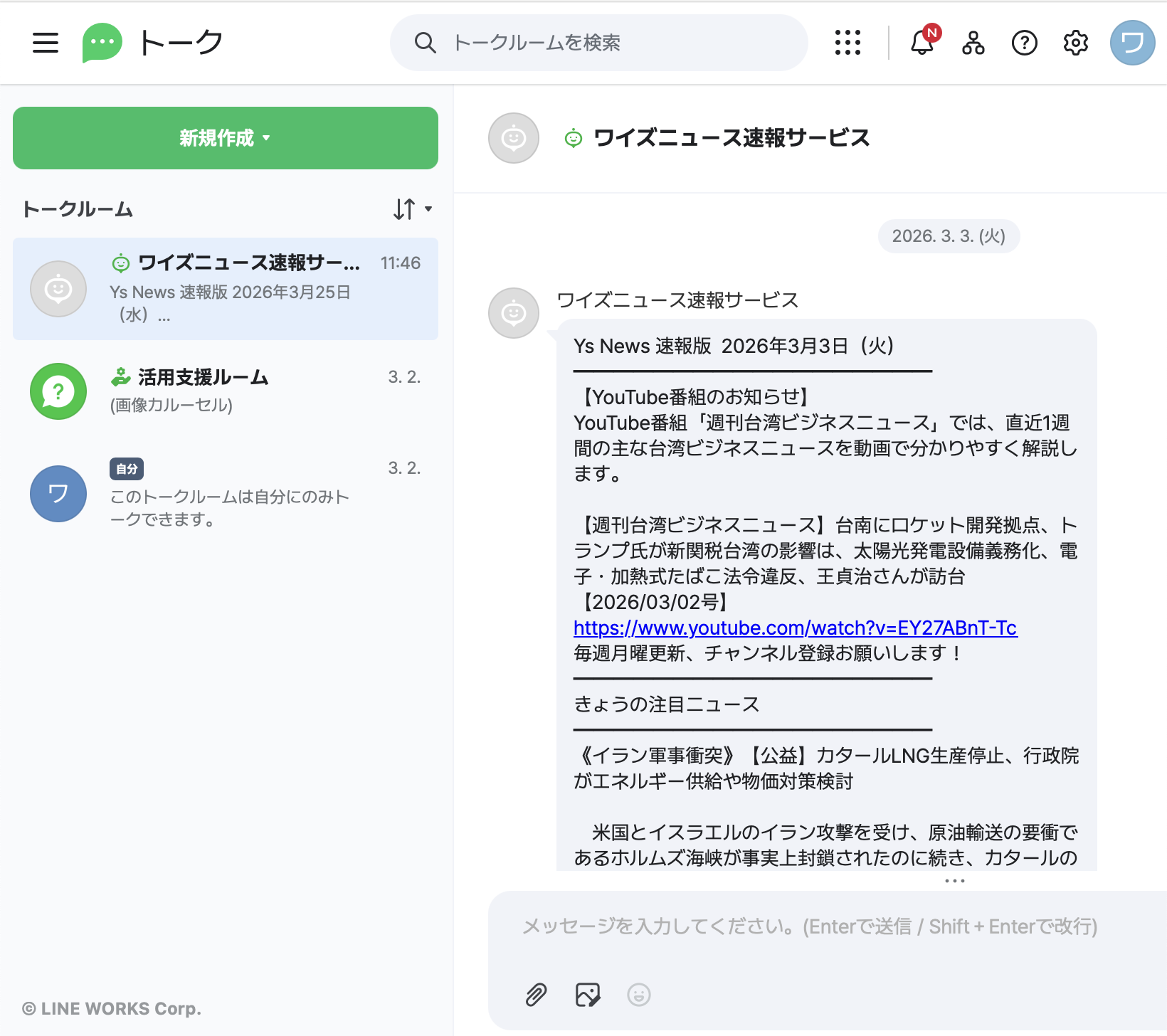1167x1036 pixels.
Task: Open the organization chart icon
Action: click(973, 43)
